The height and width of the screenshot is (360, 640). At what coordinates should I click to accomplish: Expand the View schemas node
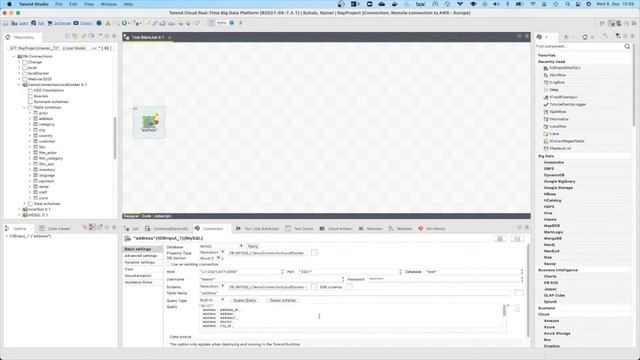coord(24,204)
